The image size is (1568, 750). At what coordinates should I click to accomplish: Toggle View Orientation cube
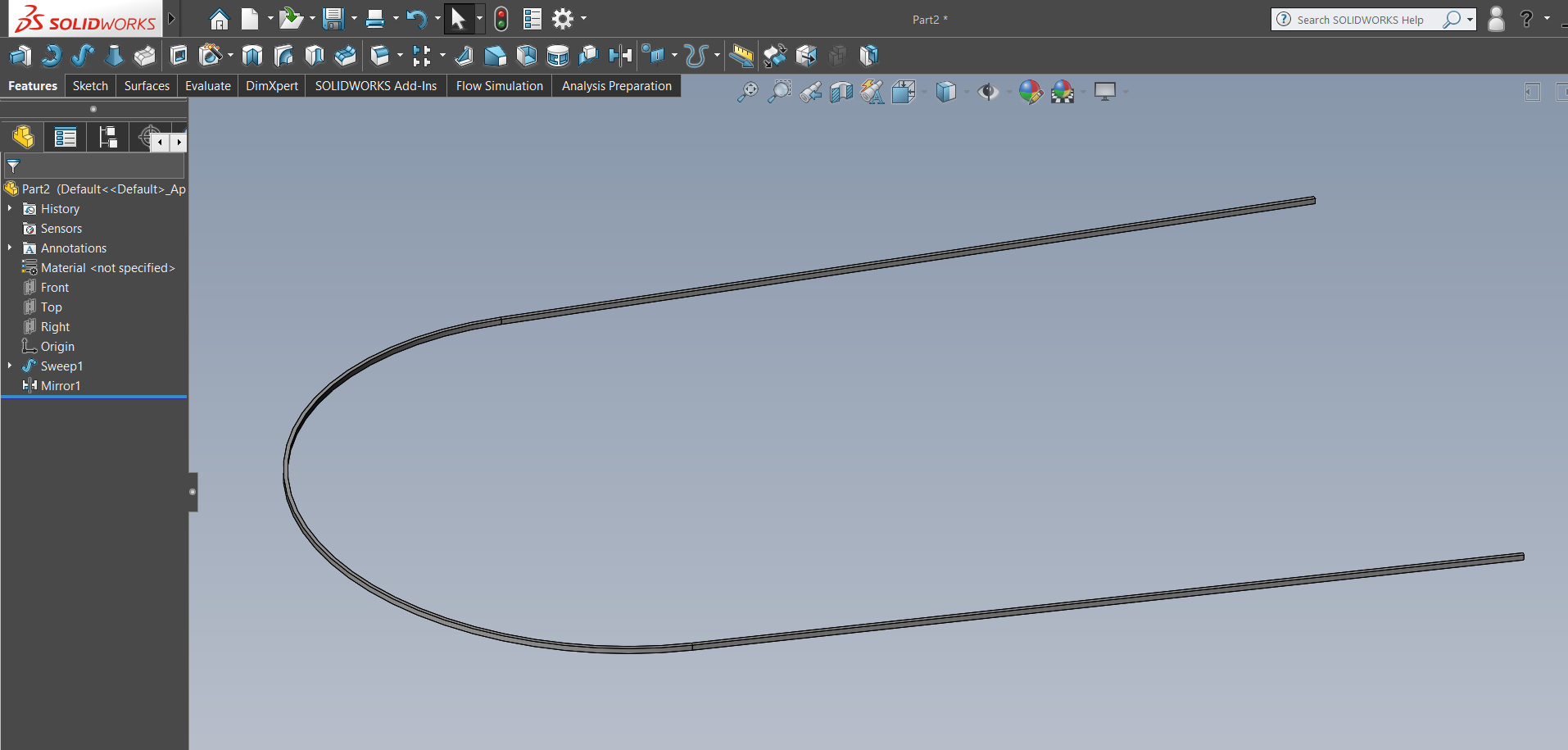point(903,92)
